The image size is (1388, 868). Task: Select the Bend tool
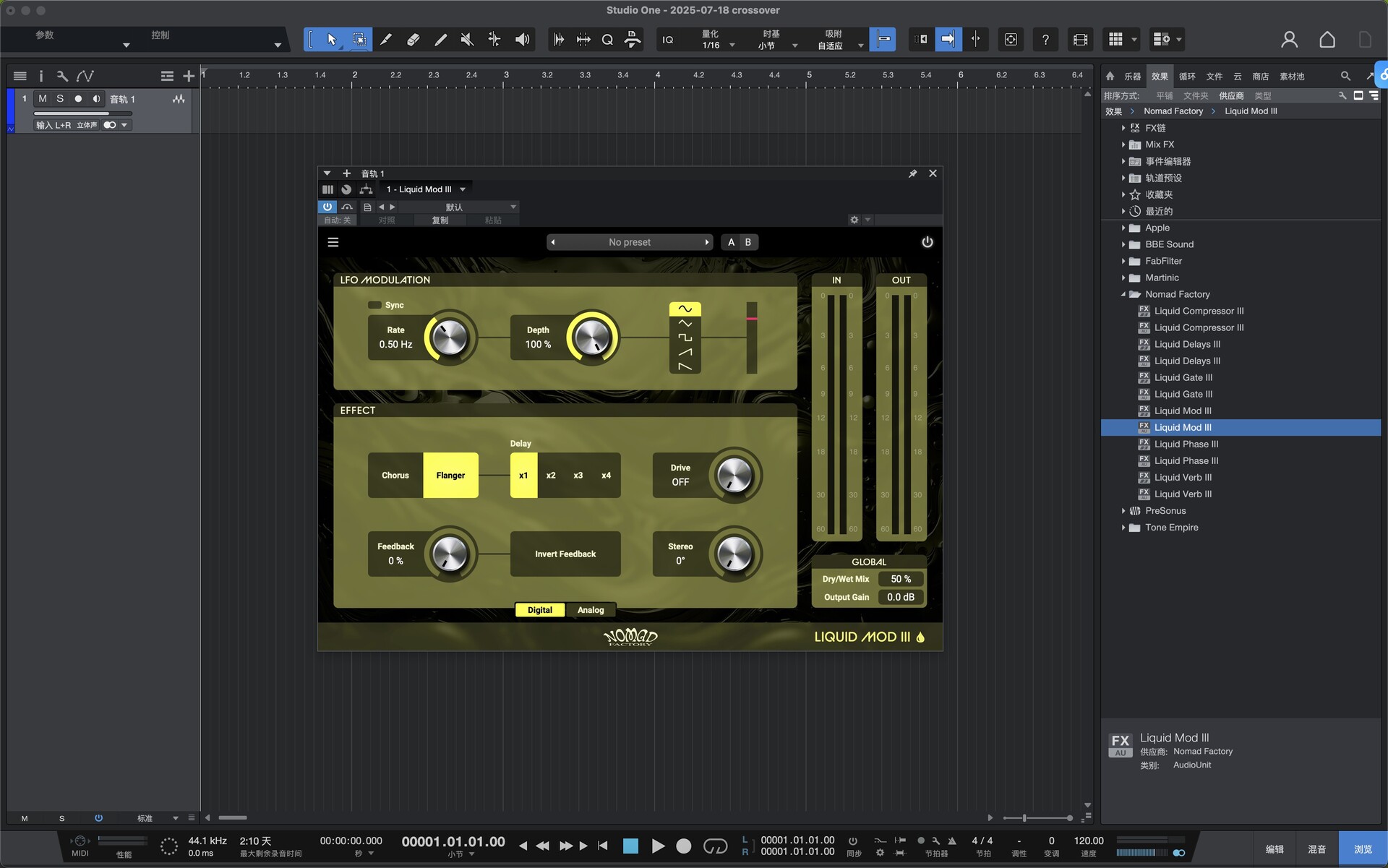[494, 40]
